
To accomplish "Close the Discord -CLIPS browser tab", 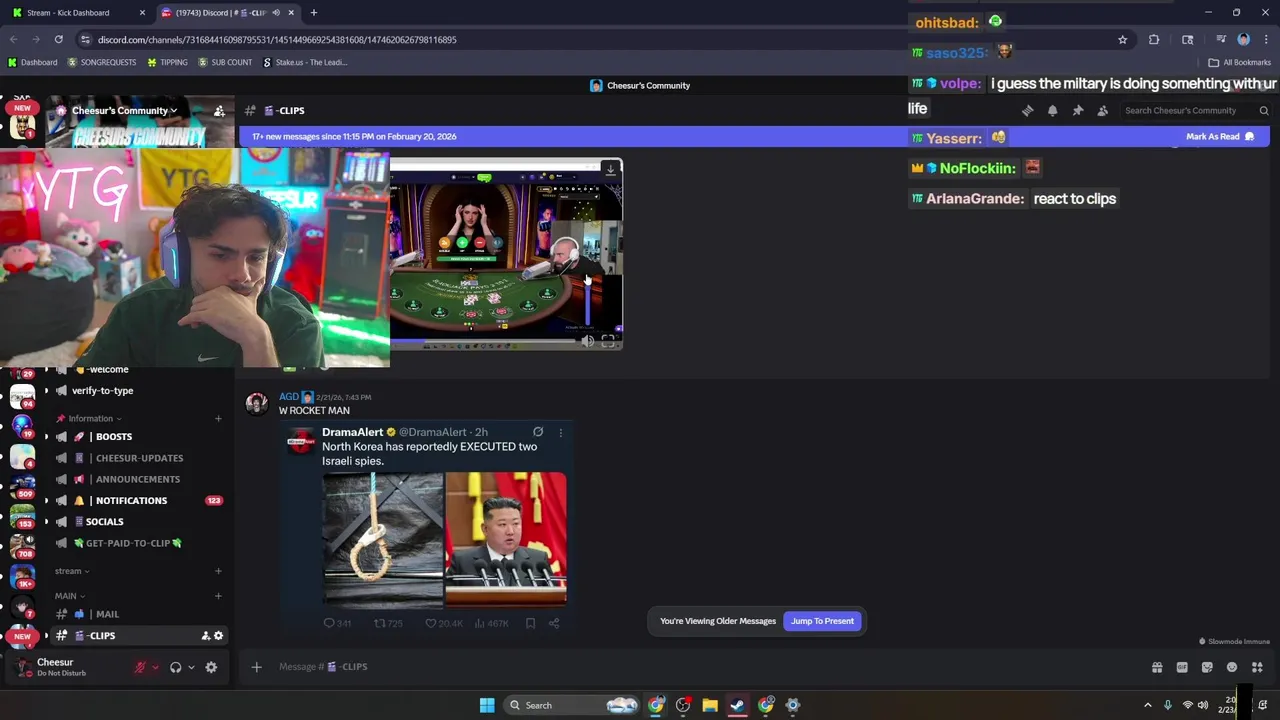I will click(291, 13).
